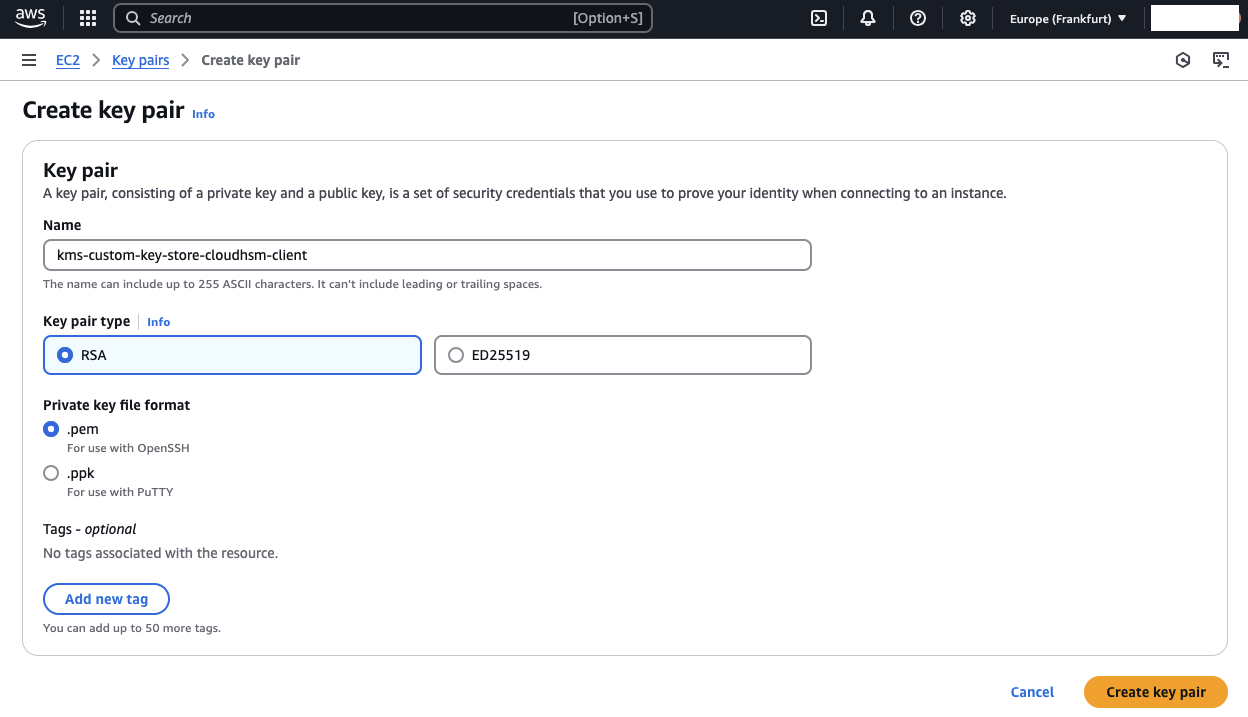Choose the .ppk private key format
The height and width of the screenshot is (717, 1248).
click(51, 472)
